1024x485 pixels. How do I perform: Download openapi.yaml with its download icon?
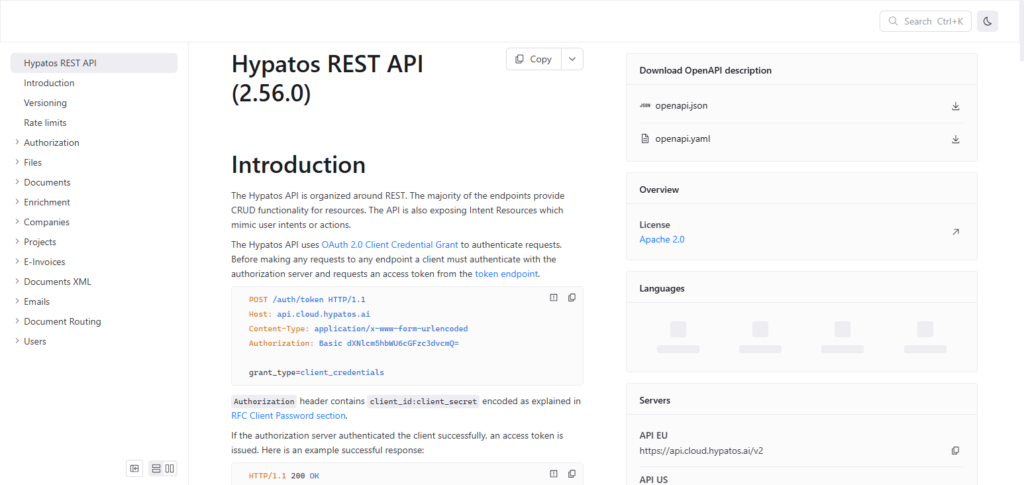pos(955,139)
